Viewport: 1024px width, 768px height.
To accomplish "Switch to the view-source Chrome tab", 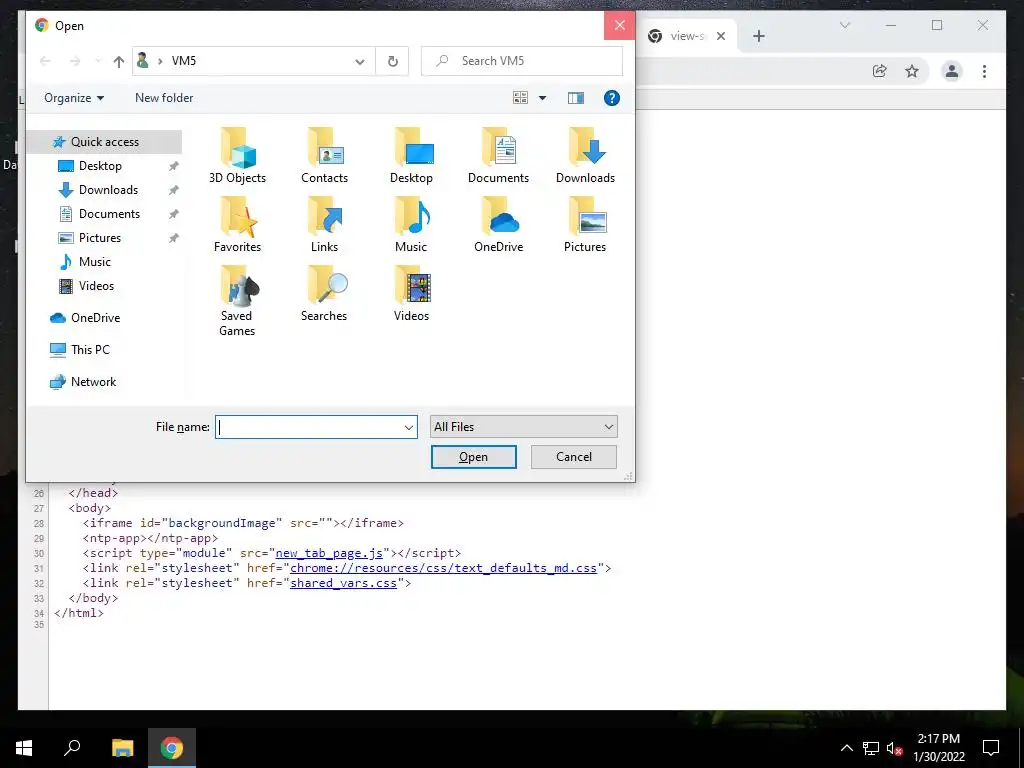I will 686,36.
